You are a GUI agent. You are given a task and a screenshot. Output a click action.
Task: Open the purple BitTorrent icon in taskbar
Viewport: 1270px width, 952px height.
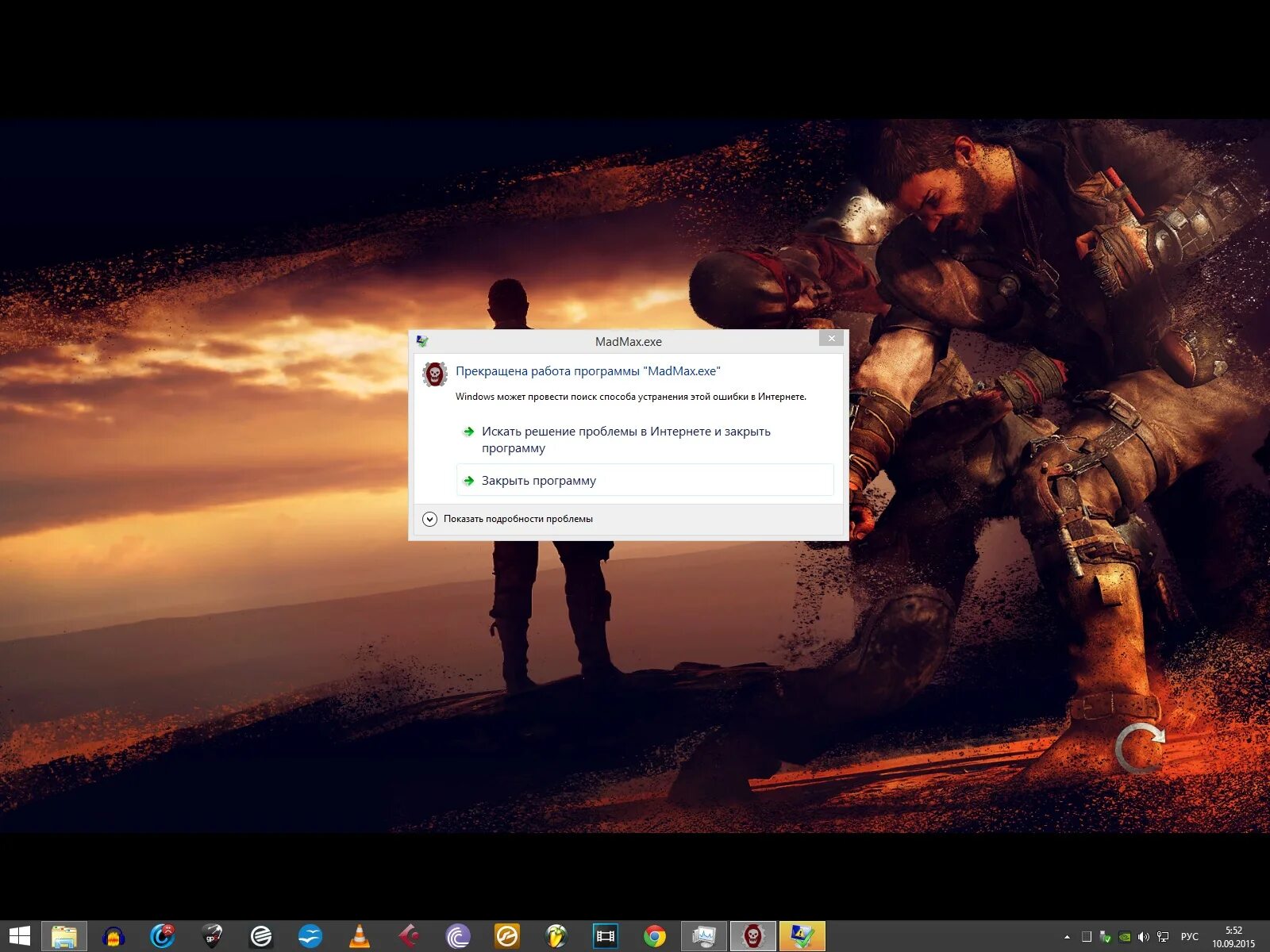(x=458, y=936)
